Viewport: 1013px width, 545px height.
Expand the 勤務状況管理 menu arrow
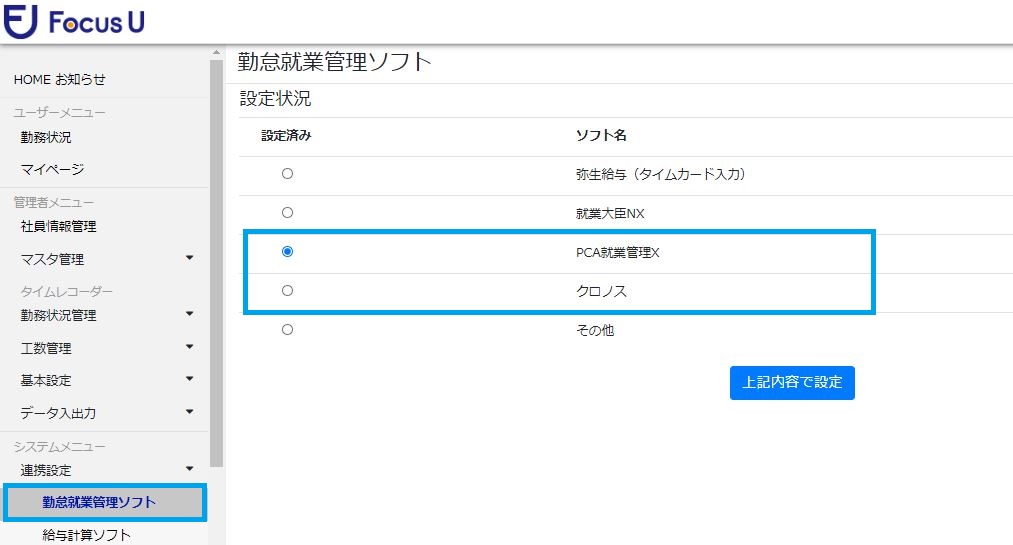tap(189, 314)
